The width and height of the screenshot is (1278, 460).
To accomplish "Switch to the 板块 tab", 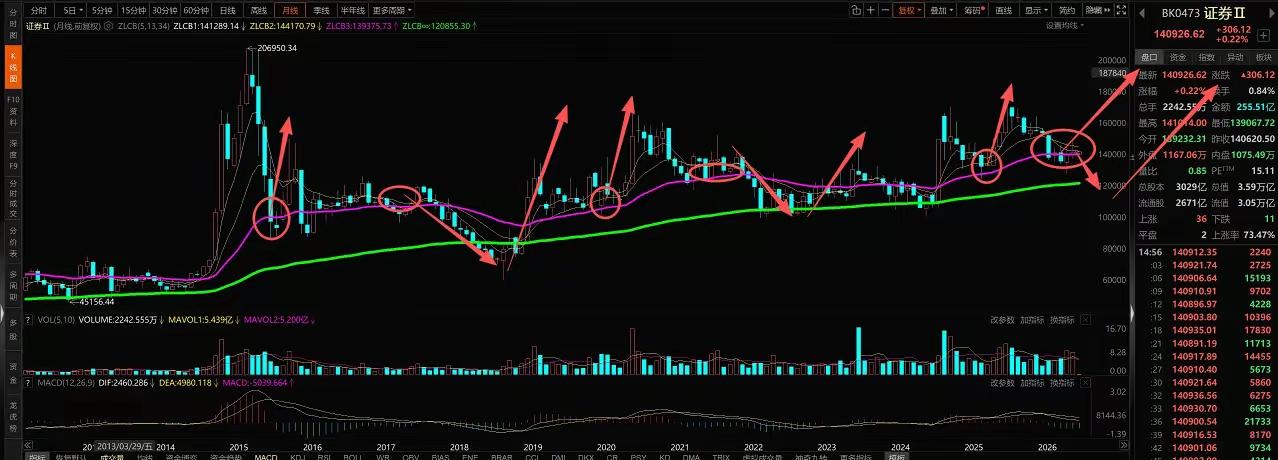I will coord(1264,58).
